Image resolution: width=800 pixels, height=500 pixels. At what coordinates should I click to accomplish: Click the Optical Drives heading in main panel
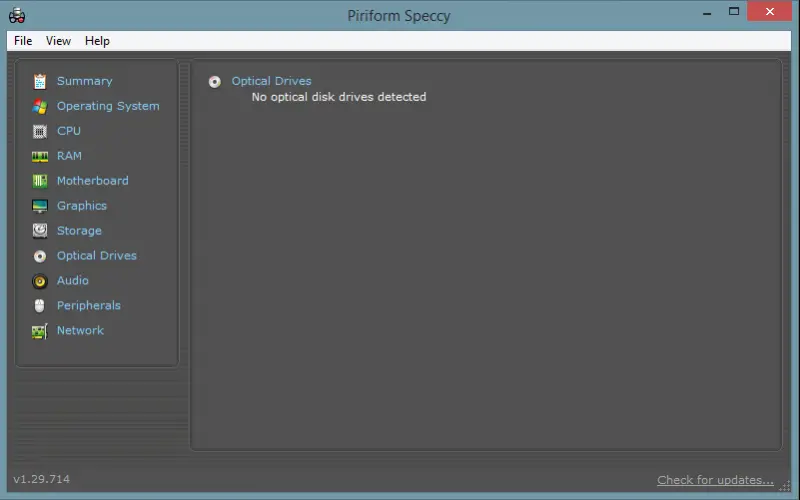pyautogui.click(x=271, y=81)
